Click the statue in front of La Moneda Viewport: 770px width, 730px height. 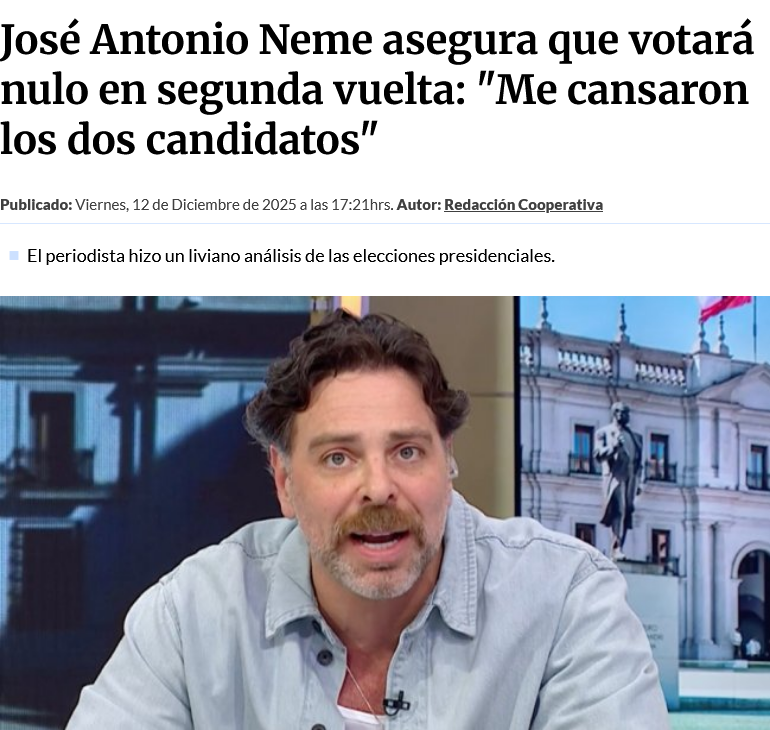click(x=619, y=479)
